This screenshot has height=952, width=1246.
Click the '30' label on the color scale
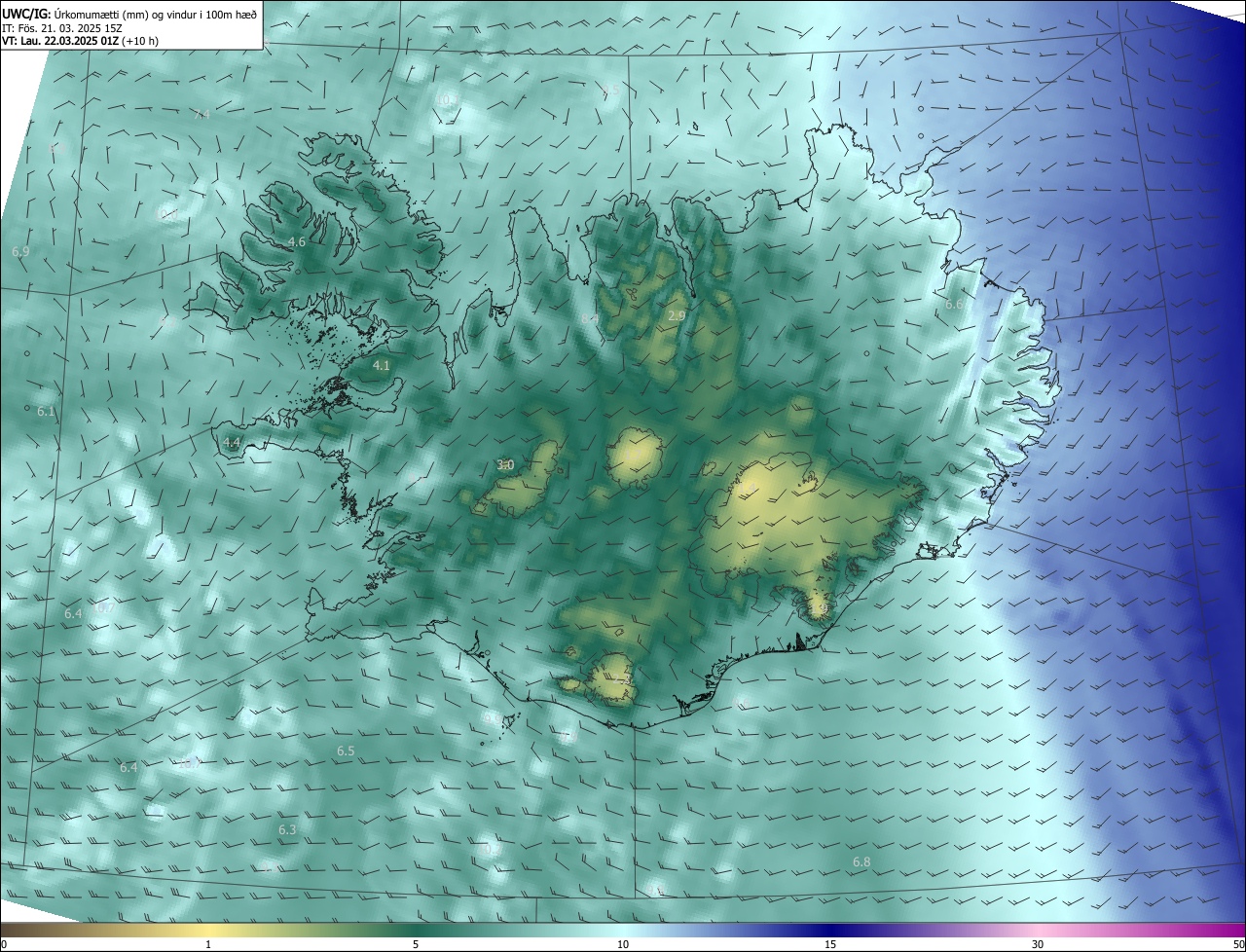(1038, 944)
